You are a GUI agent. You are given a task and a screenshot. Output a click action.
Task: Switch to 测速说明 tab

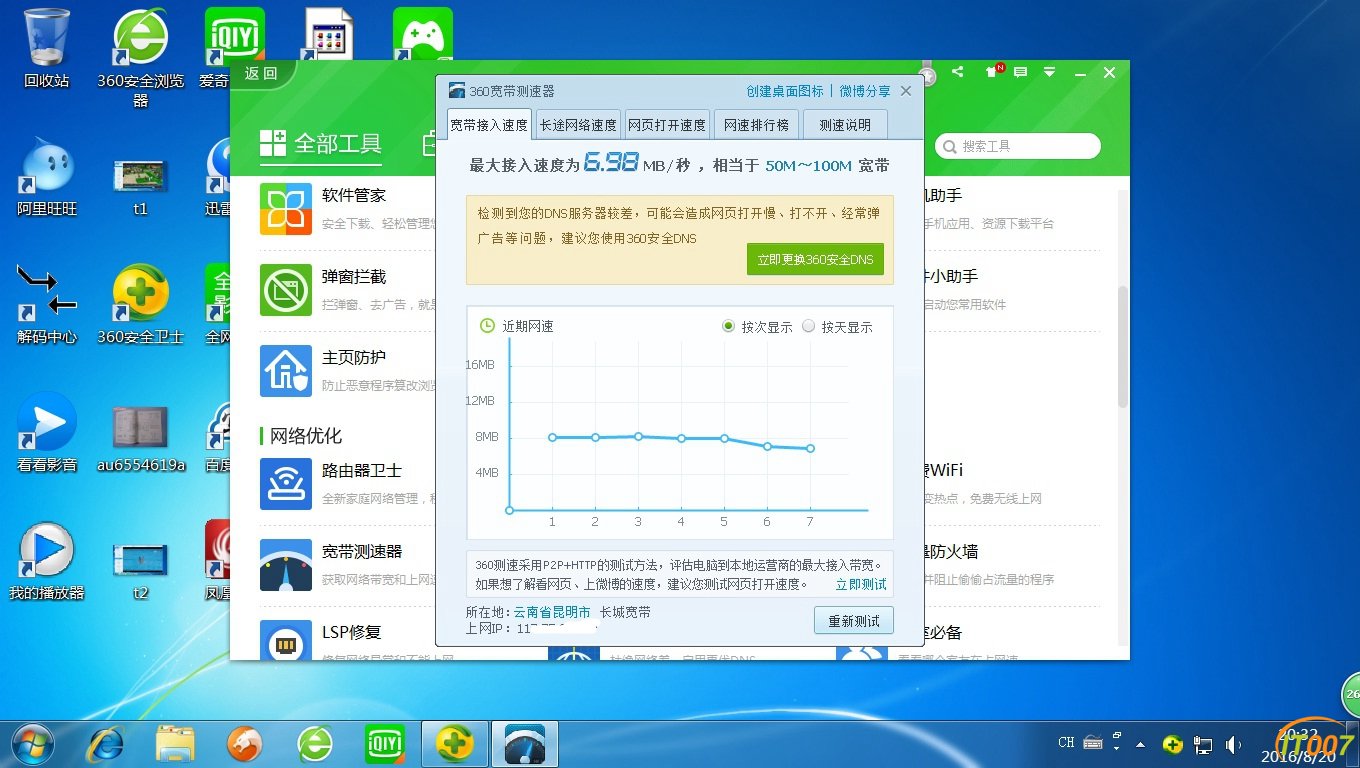click(x=845, y=125)
